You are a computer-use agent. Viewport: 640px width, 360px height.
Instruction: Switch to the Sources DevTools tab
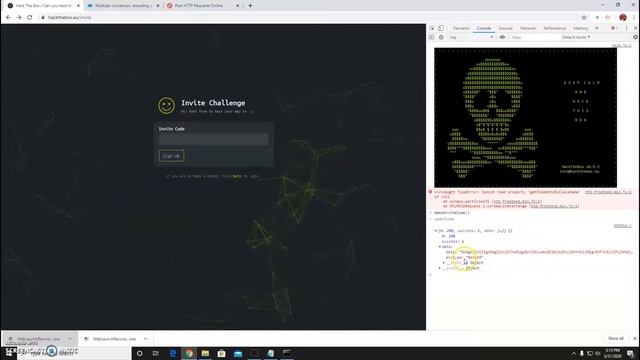pyautogui.click(x=505, y=28)
